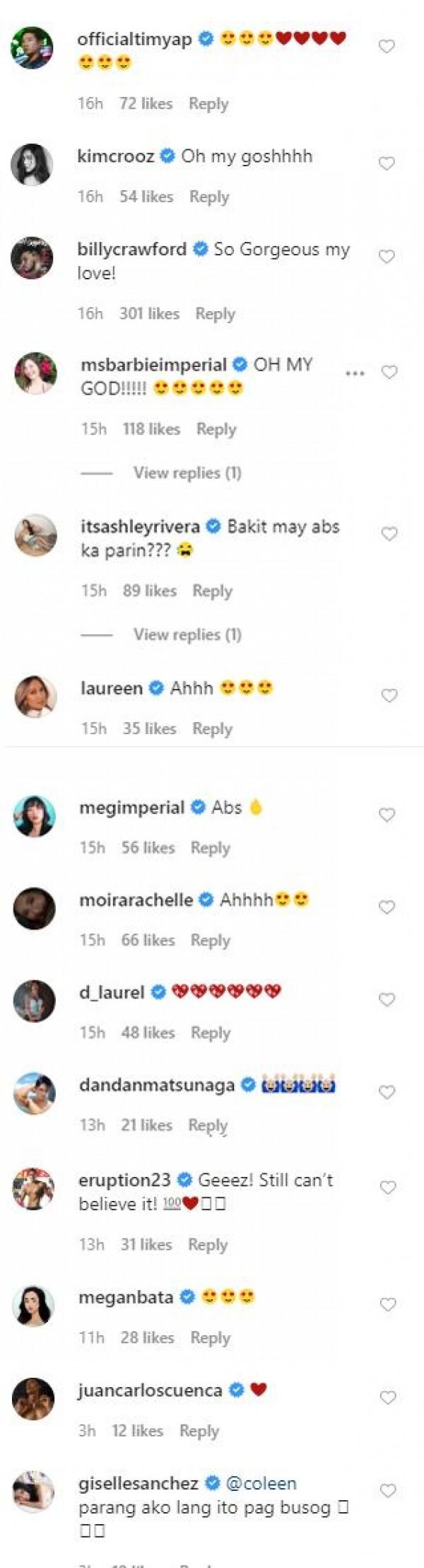Viewport: 424px width, 1568px height.
Task: Open meganbata's profile picture
Action: coord(33,1303)
